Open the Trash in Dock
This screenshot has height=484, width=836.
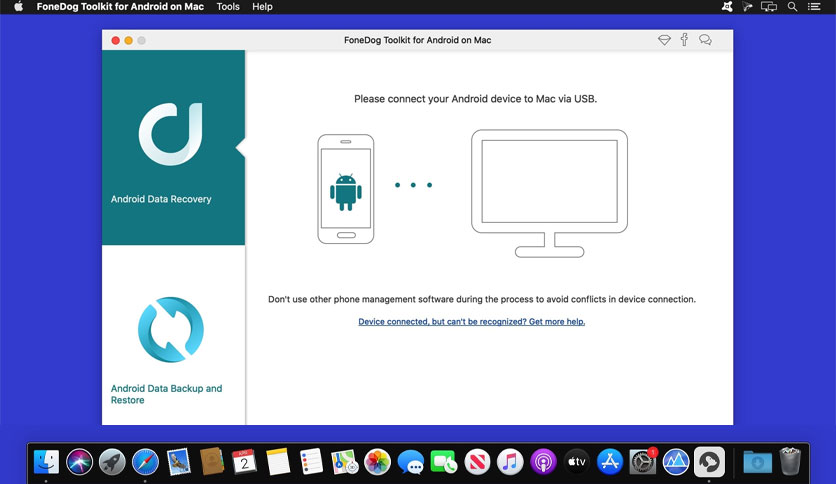click(790, 461)
